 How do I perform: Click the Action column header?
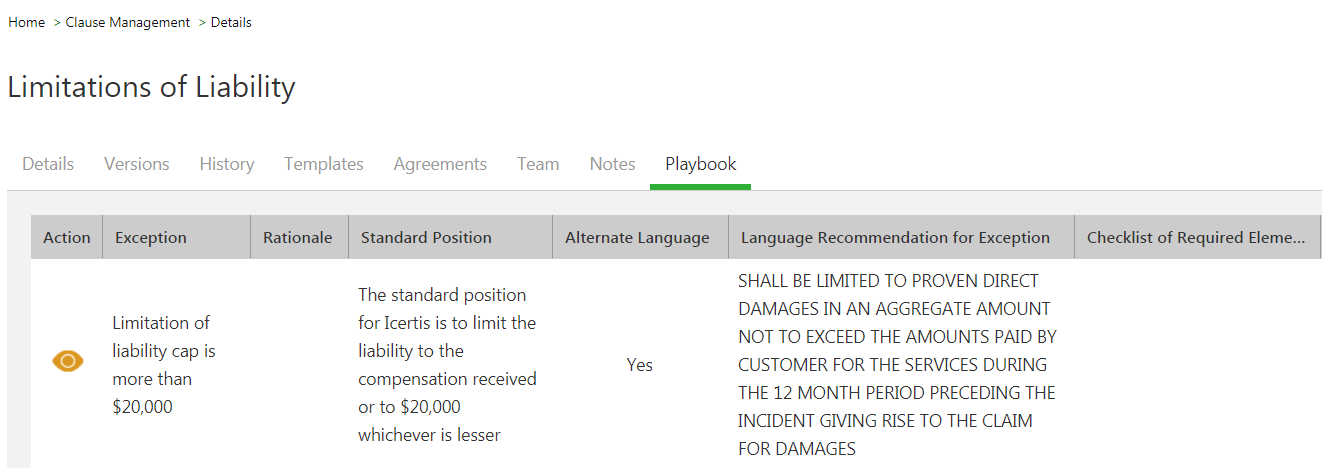[x=67, y=238]
